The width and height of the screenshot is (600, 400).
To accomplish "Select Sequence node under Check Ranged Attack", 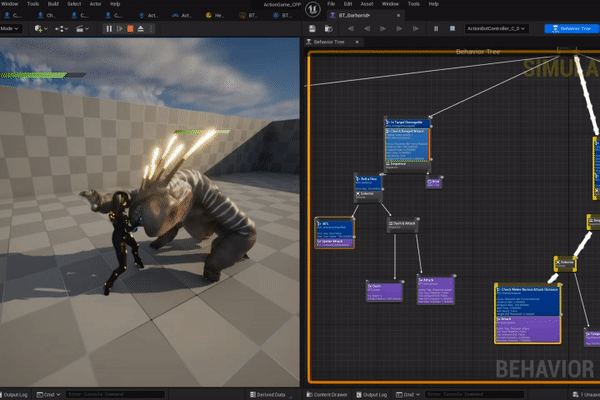I will click(408, 165).
